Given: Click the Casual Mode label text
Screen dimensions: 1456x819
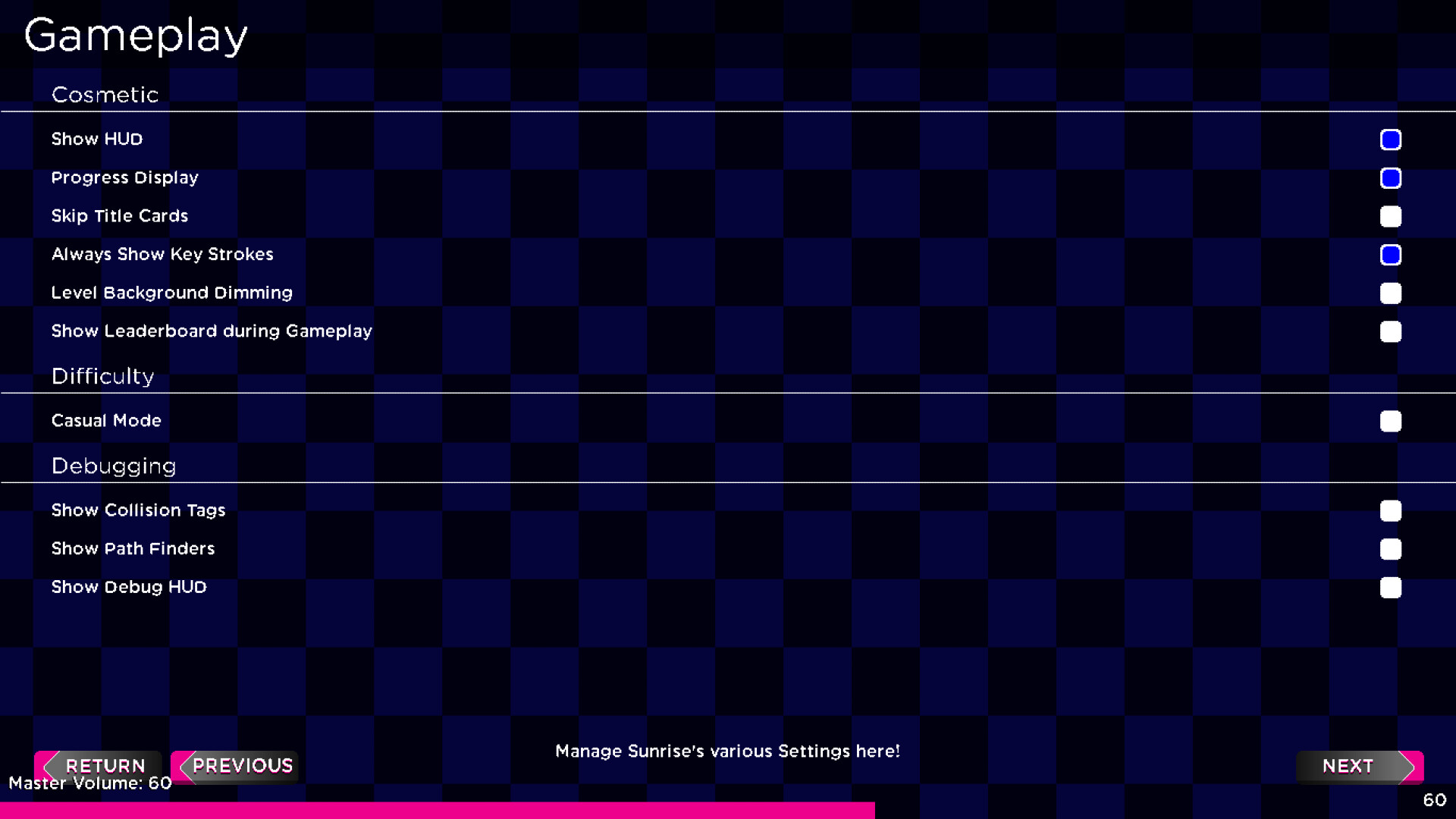Looking at the screenshot, I should click(106, 420).
